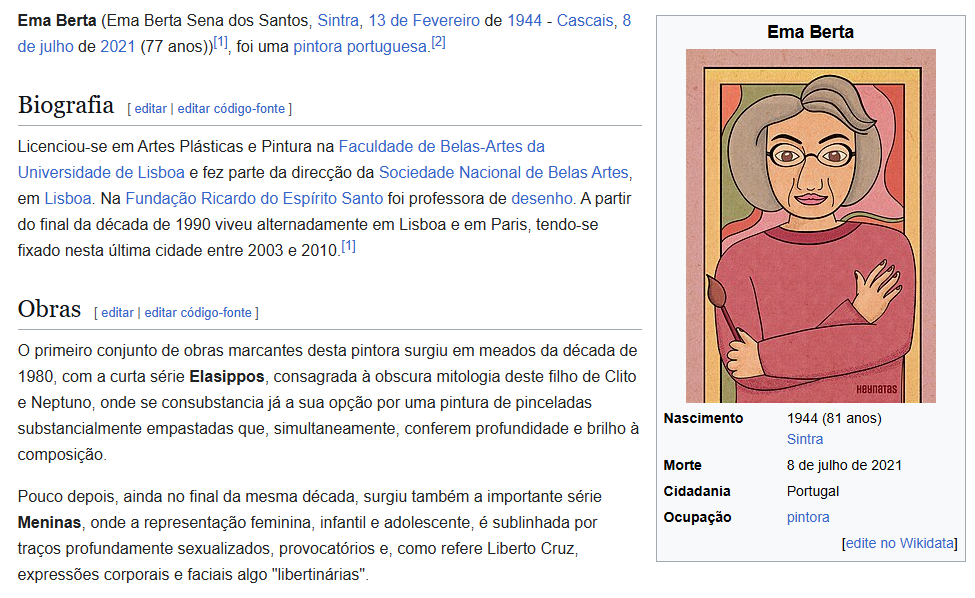Open the Ema Berta portrait illustration
The height and width of the screenshot is (598, 975).
(x=810, y=226)
